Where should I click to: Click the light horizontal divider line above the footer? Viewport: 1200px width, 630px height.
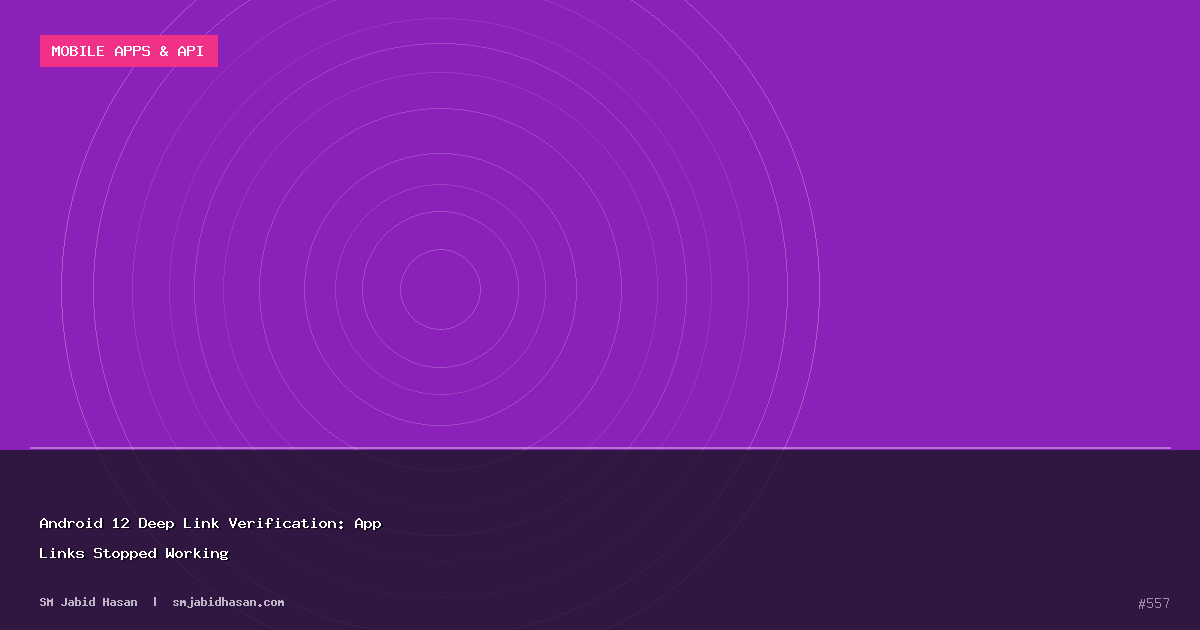coord(600,448)
